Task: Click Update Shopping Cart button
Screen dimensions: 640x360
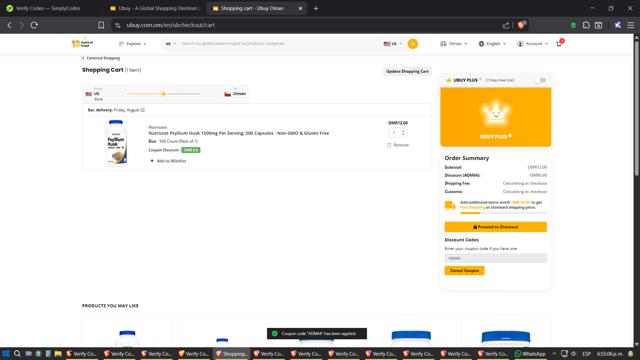Action: click(x=407, y=71)
